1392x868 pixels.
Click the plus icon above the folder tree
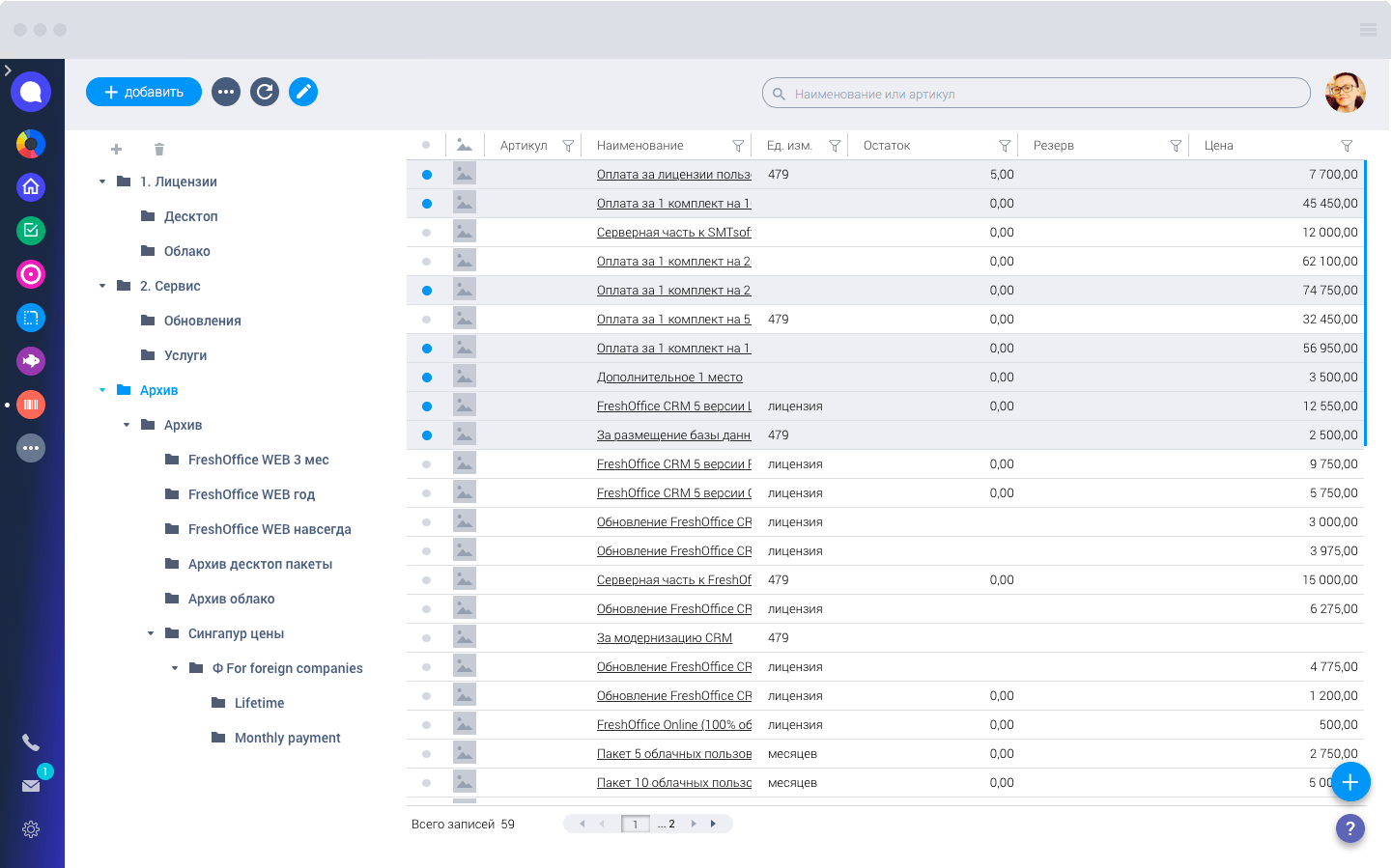(116, 149)
